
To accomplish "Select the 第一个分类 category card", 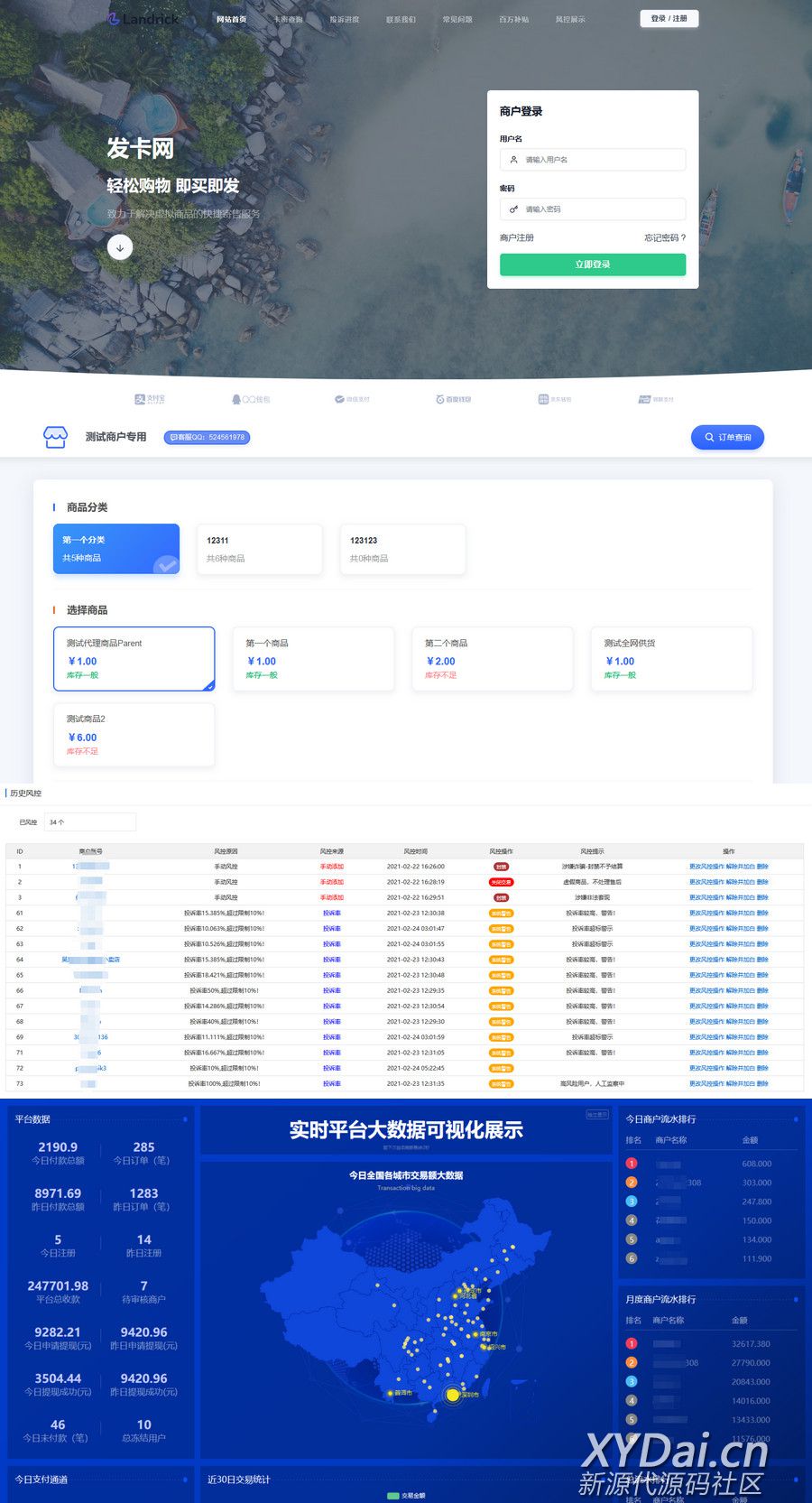I will click(x=116, y=549).
